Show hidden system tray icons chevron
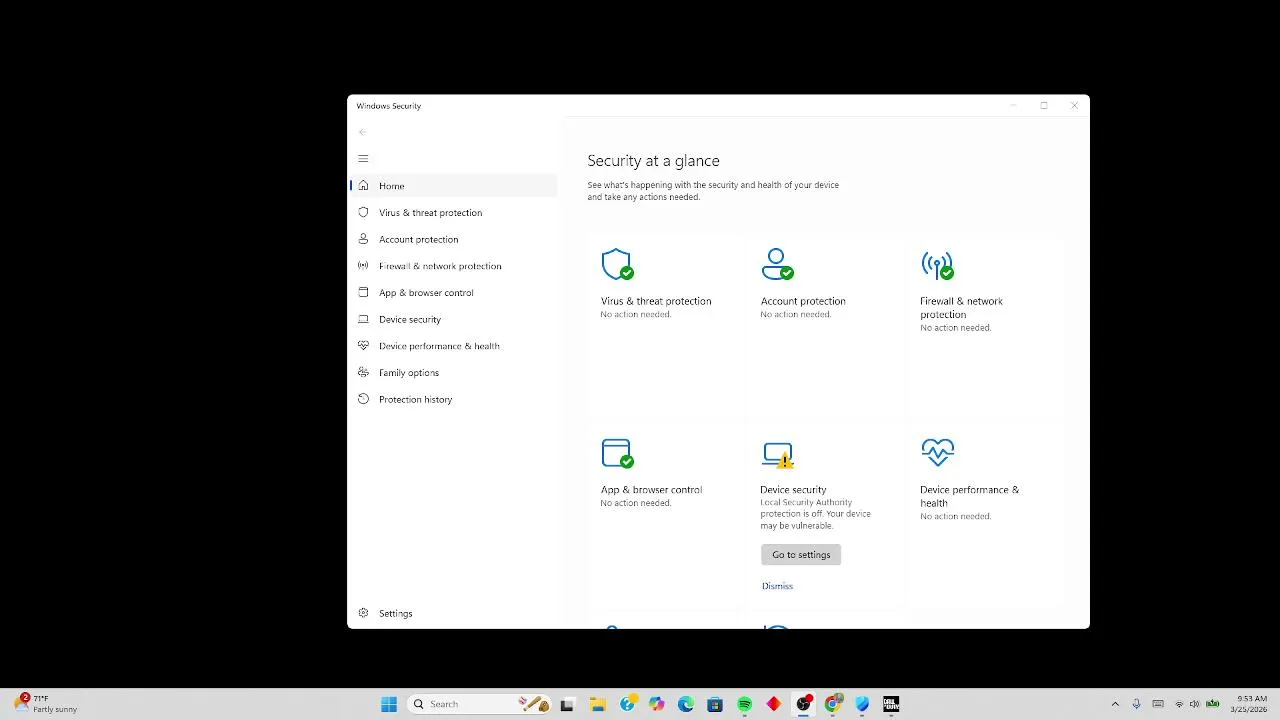Viewport: 1280px width, 720px height. [1115, 704]
